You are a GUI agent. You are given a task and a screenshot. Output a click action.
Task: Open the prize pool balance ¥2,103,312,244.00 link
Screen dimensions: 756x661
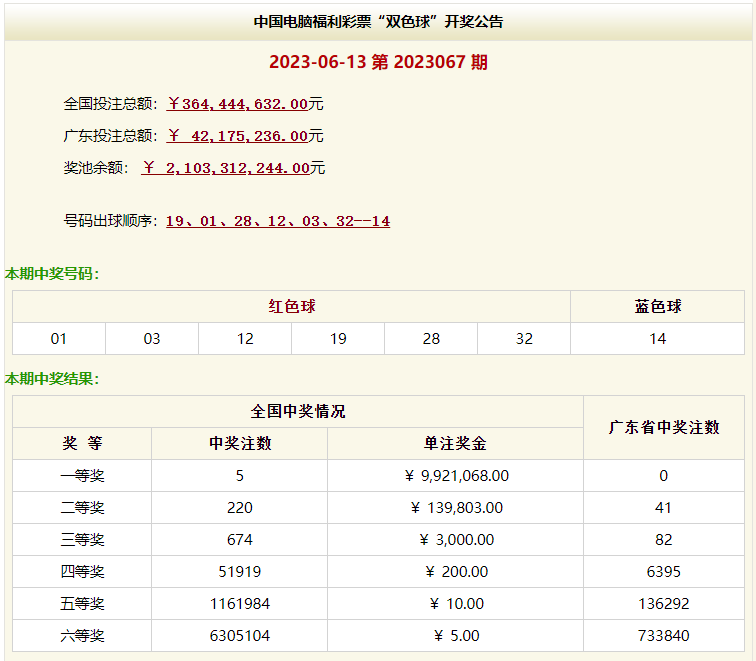(x=226, y=168)
